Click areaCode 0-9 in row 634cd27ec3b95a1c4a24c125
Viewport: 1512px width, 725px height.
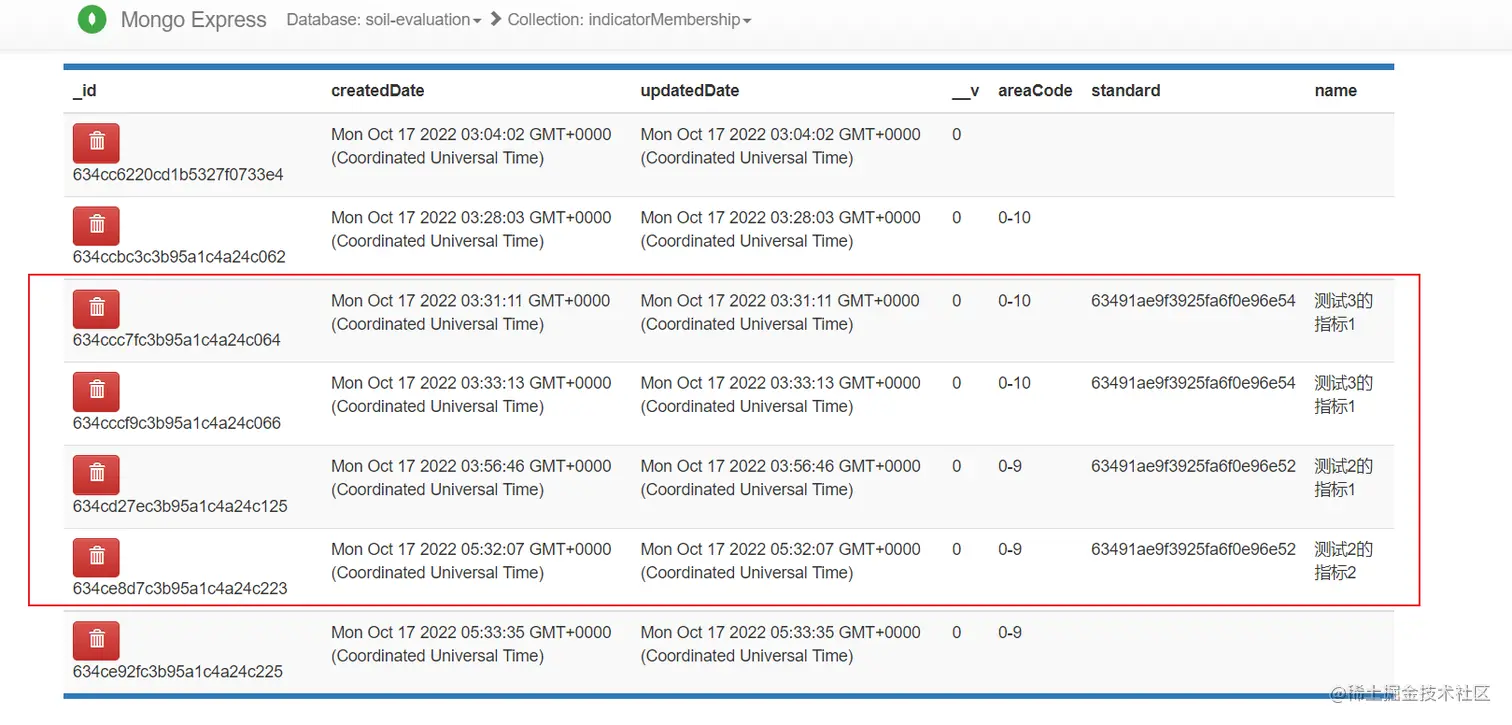point(1010,466)
